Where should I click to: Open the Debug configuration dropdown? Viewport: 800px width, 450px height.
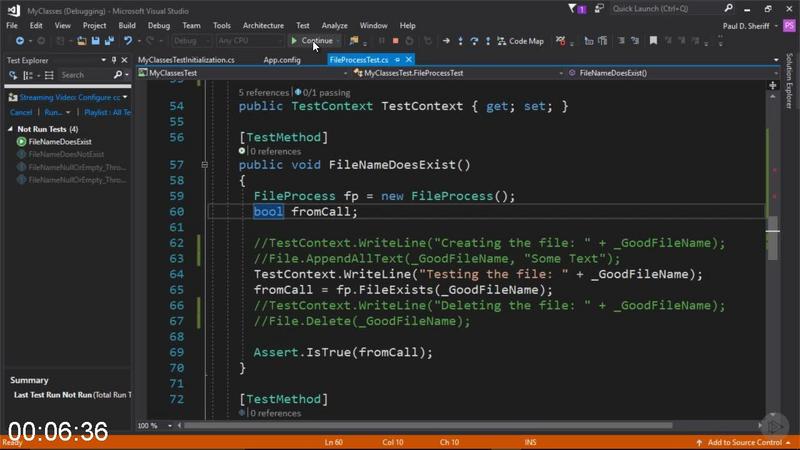click(191, 41)
